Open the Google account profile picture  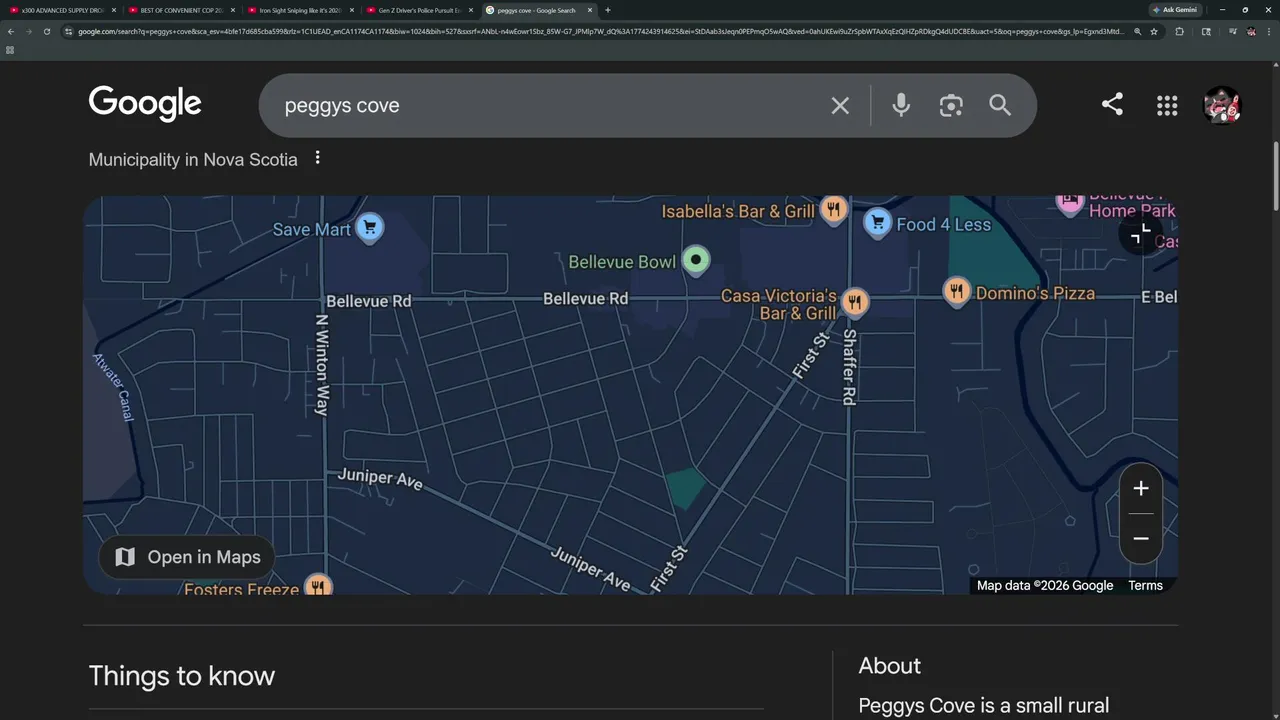pyautogui.click(x=1222, y=105)
